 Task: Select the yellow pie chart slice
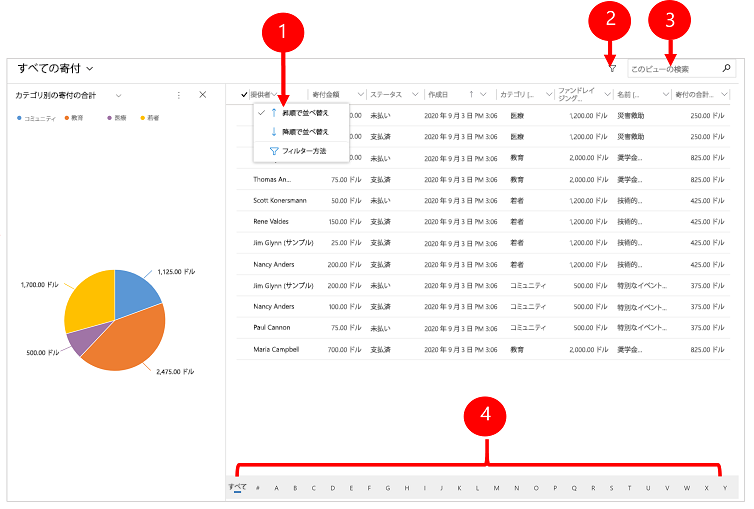[x=91, y=300]
